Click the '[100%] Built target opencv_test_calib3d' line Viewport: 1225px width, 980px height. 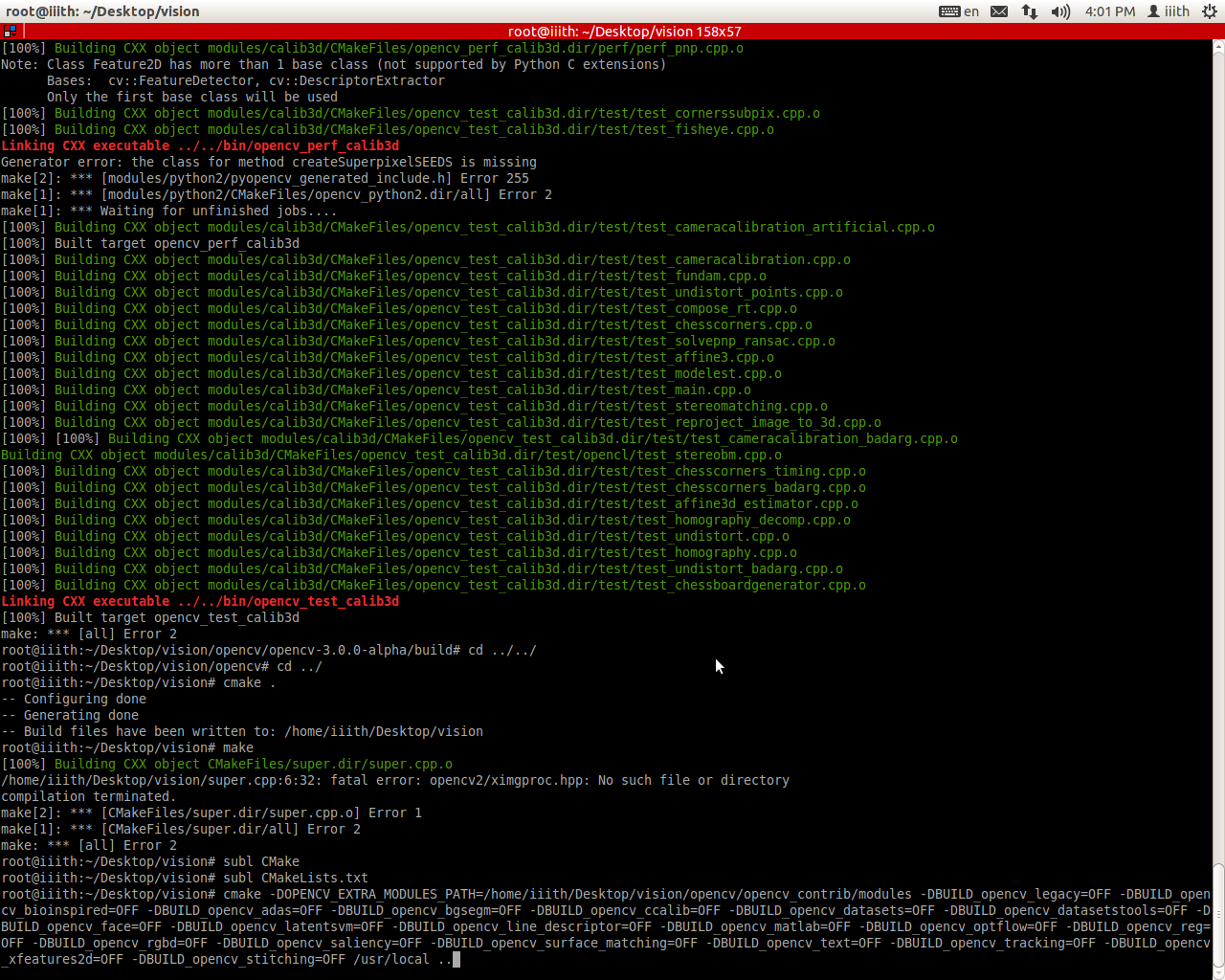(x=150, y=617)
